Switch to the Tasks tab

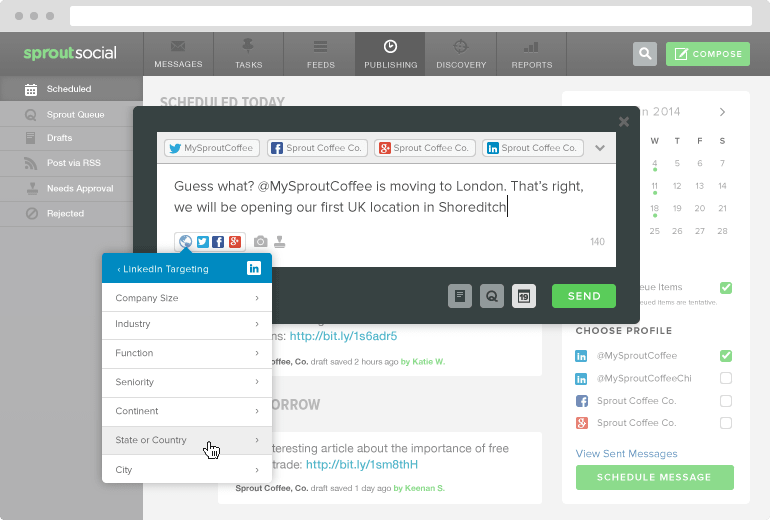pyautogui.click(x=248, y=54)
